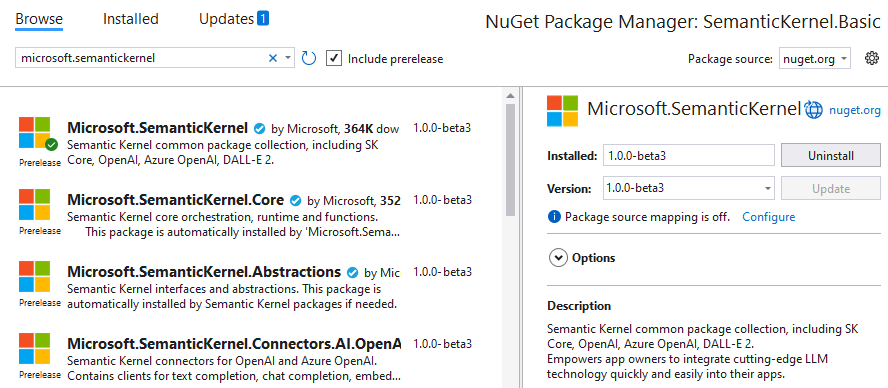Click the disabled Update button
888x388 pixels.
click(x=831, y=189)
